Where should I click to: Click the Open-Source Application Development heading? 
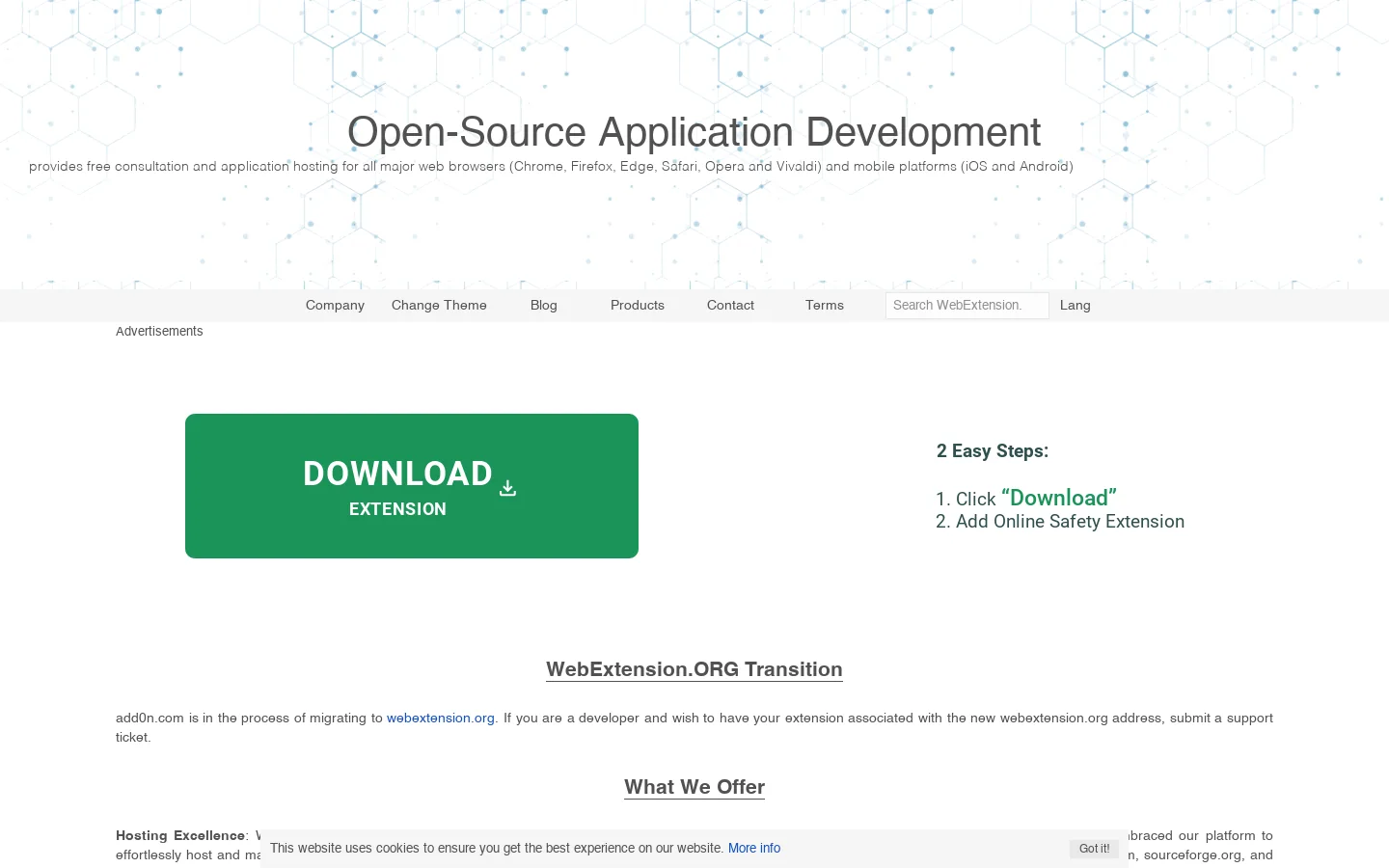point(694,132)
